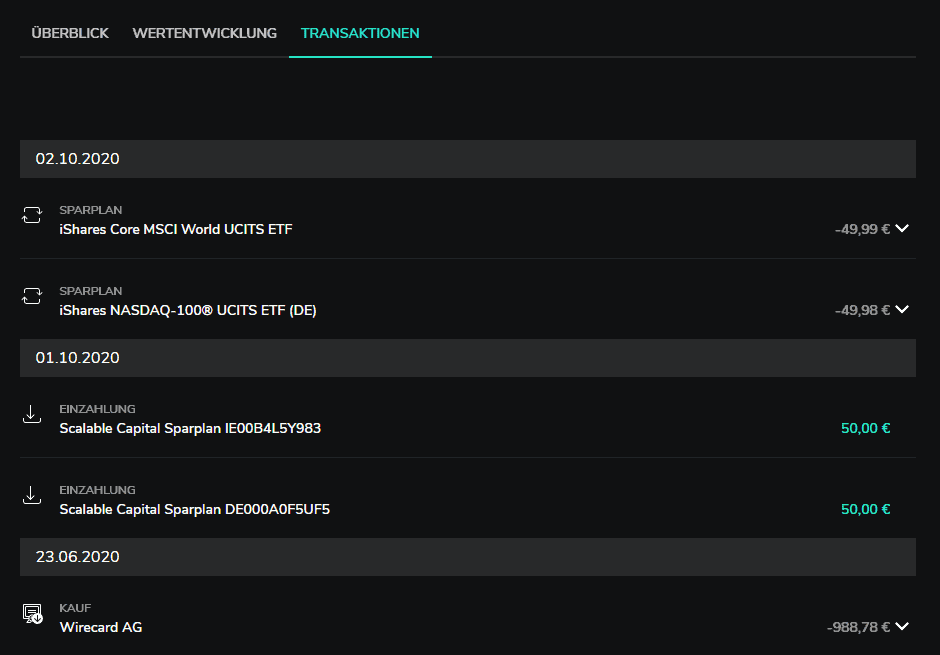Viewport: 940px width, 655px height.
Task: Click the 01.10.2020 date header
Action: pos(468,358)
